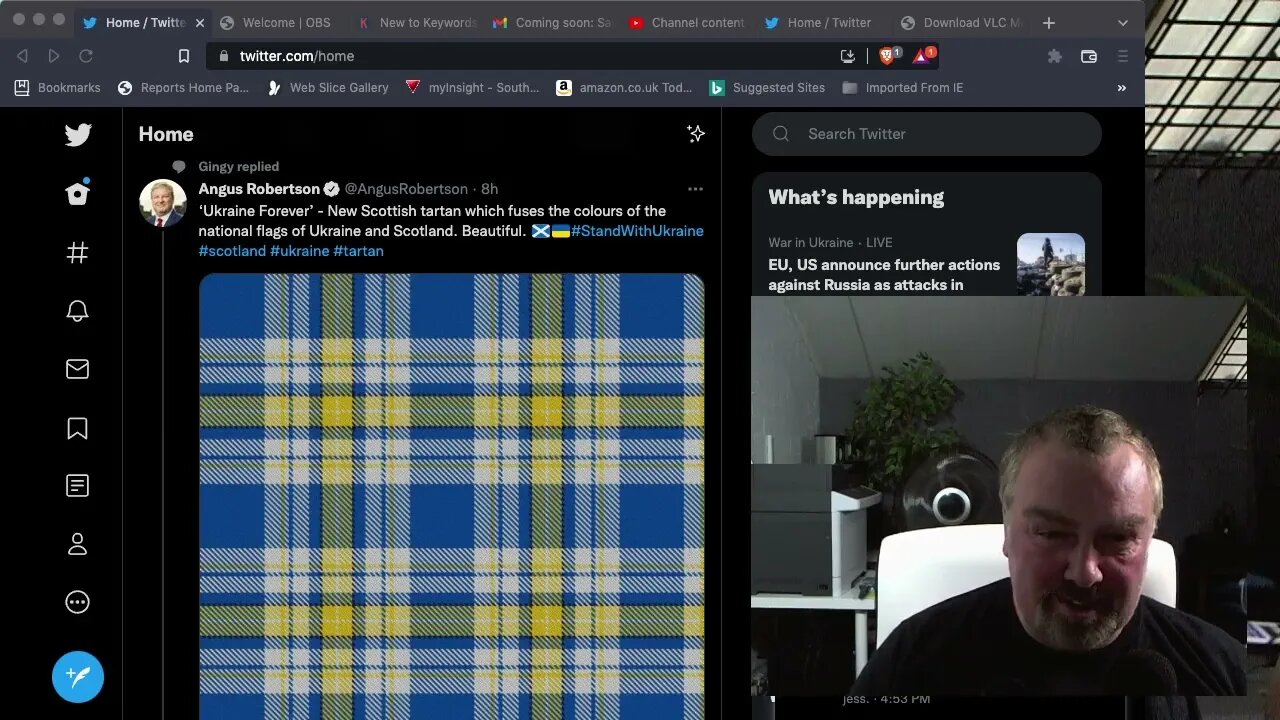1280x720 pixels.
Task: Open the Bookmarks folder in the bookmarks bar
Action: click(x=57, y=88)
